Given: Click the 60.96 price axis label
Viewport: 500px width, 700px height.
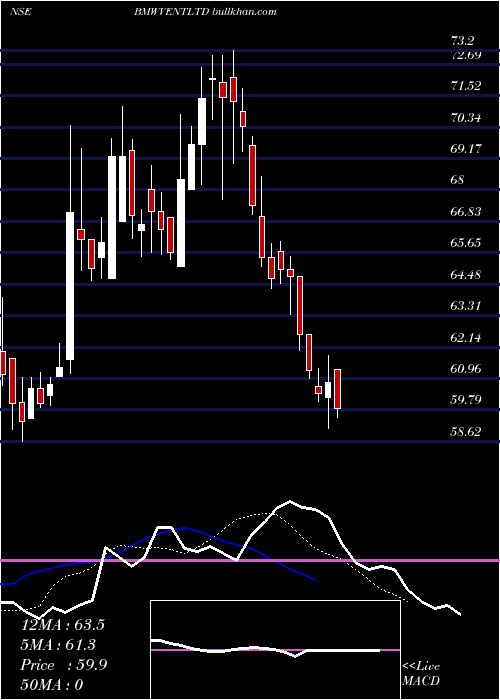Looking at the screenshot, I should tap(466, 369).
